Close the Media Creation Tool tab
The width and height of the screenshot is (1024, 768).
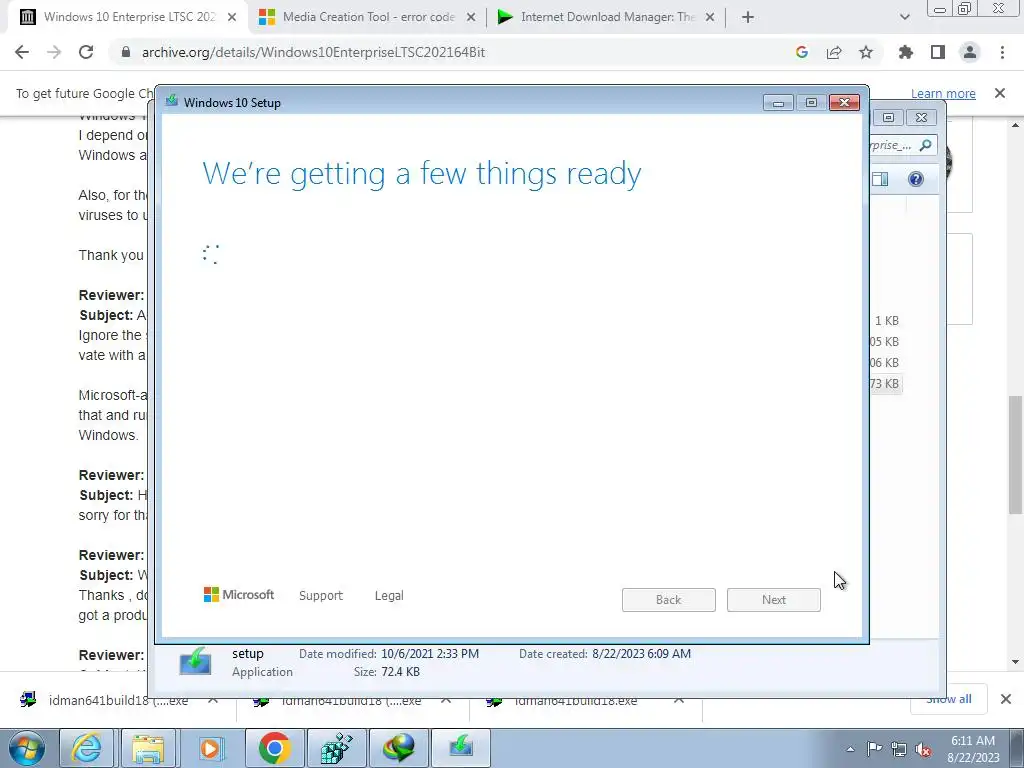point(471,18)
